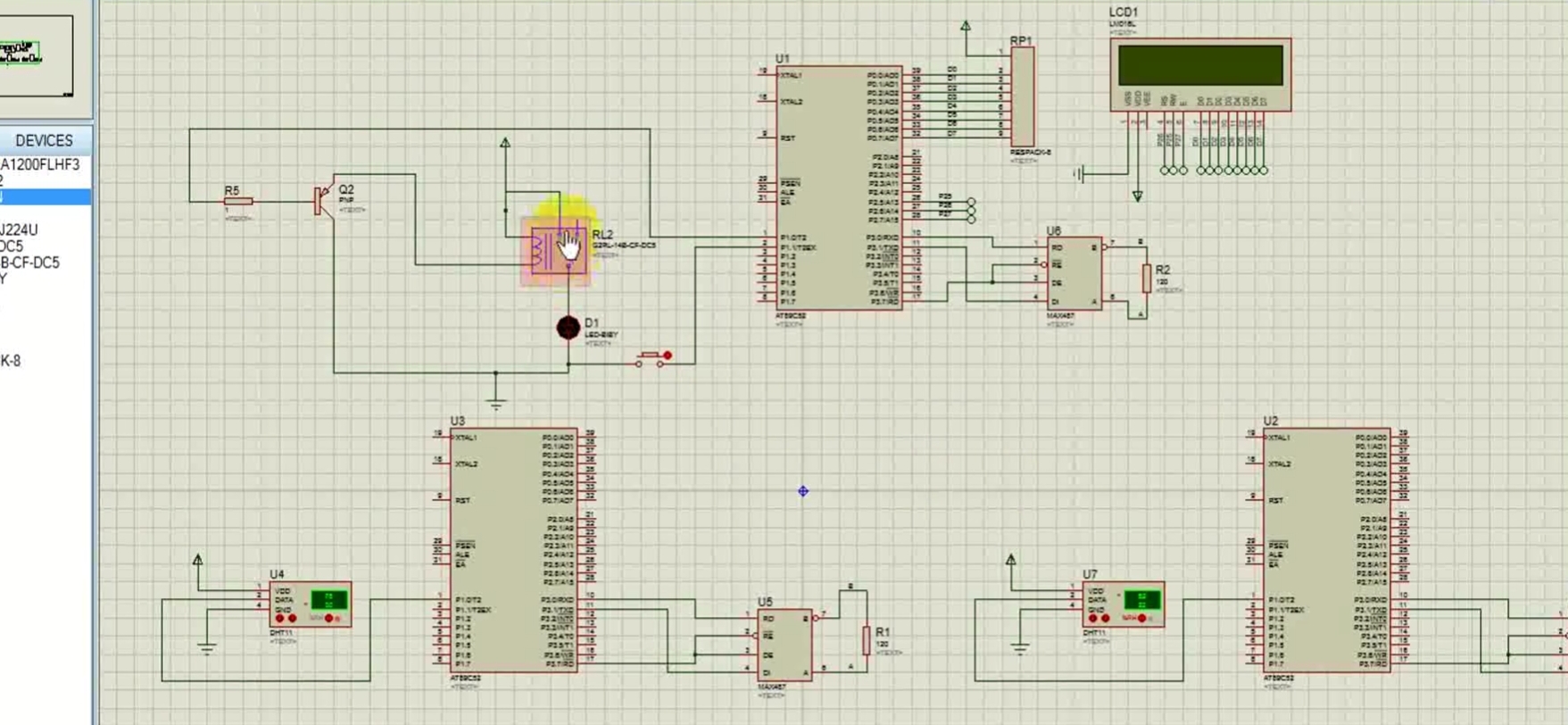Viewport: 1568px width, 725px height.
Task: Select the A1200FLHF3 device in the list
Action: [x=41, y=164]
